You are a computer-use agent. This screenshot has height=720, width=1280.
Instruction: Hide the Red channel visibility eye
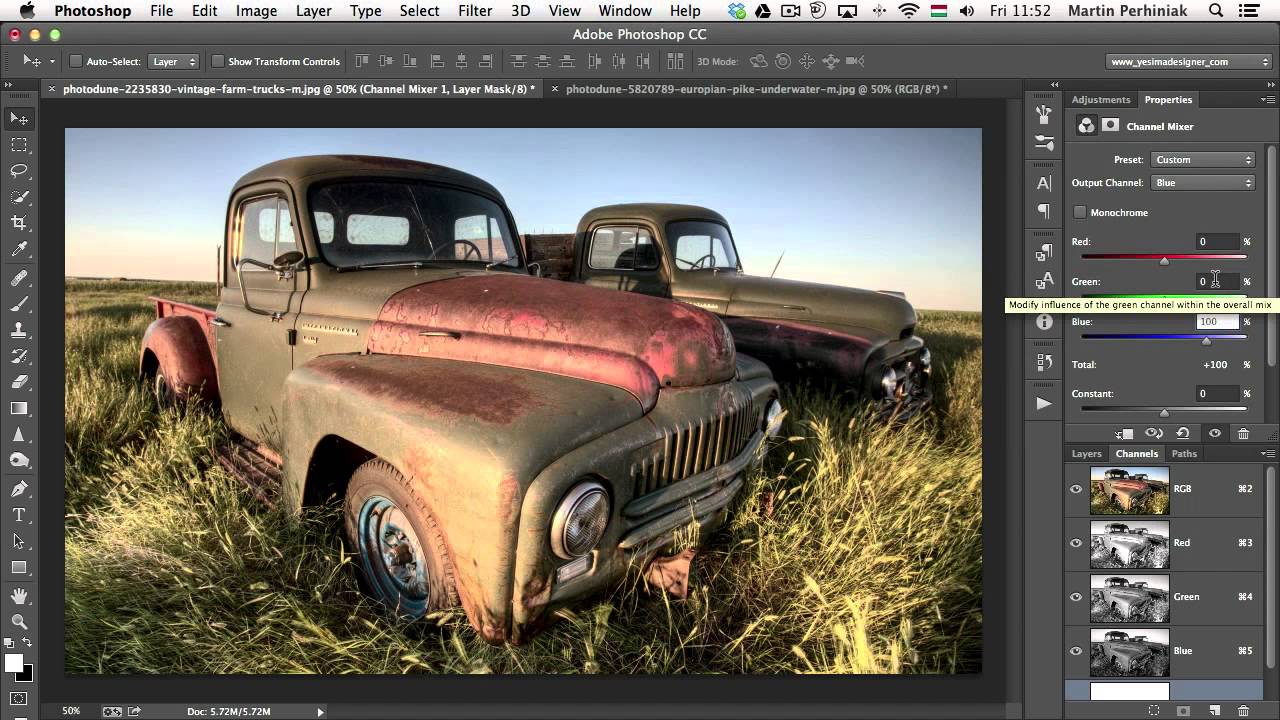click(x=1076, y=543)
